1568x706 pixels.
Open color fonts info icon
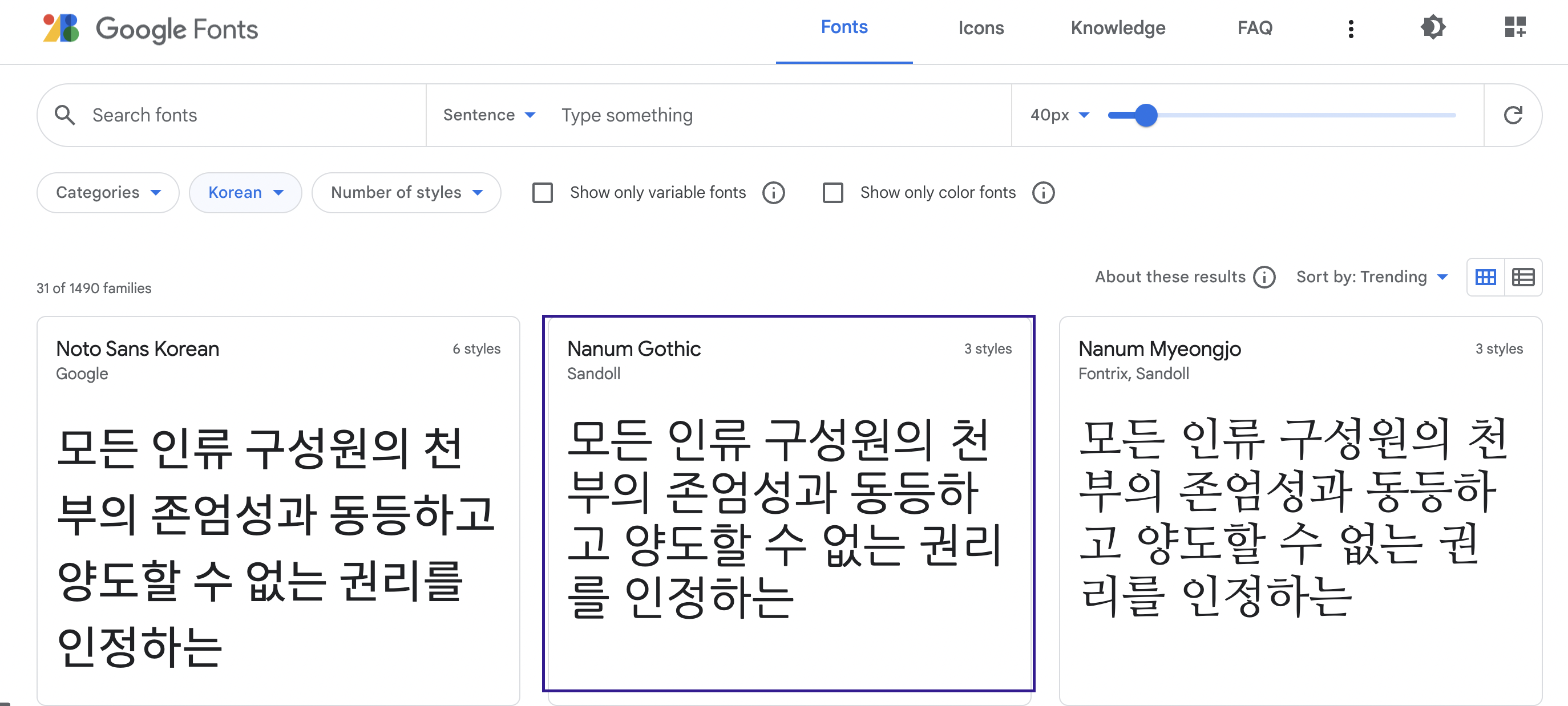1042,193
